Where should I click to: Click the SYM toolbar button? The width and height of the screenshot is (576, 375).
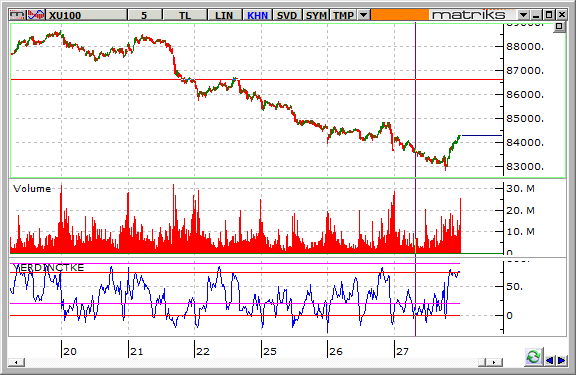point(316,15)
